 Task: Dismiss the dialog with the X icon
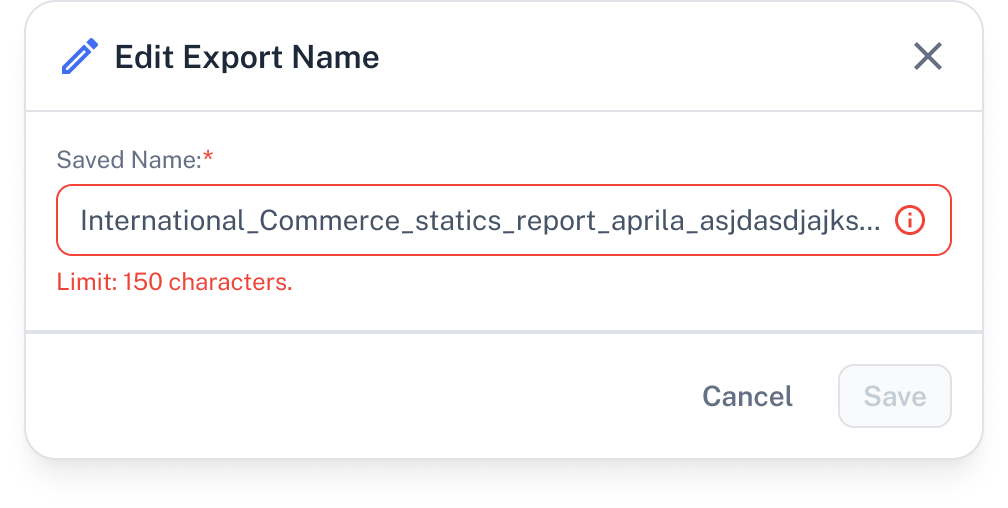point(928,57)
